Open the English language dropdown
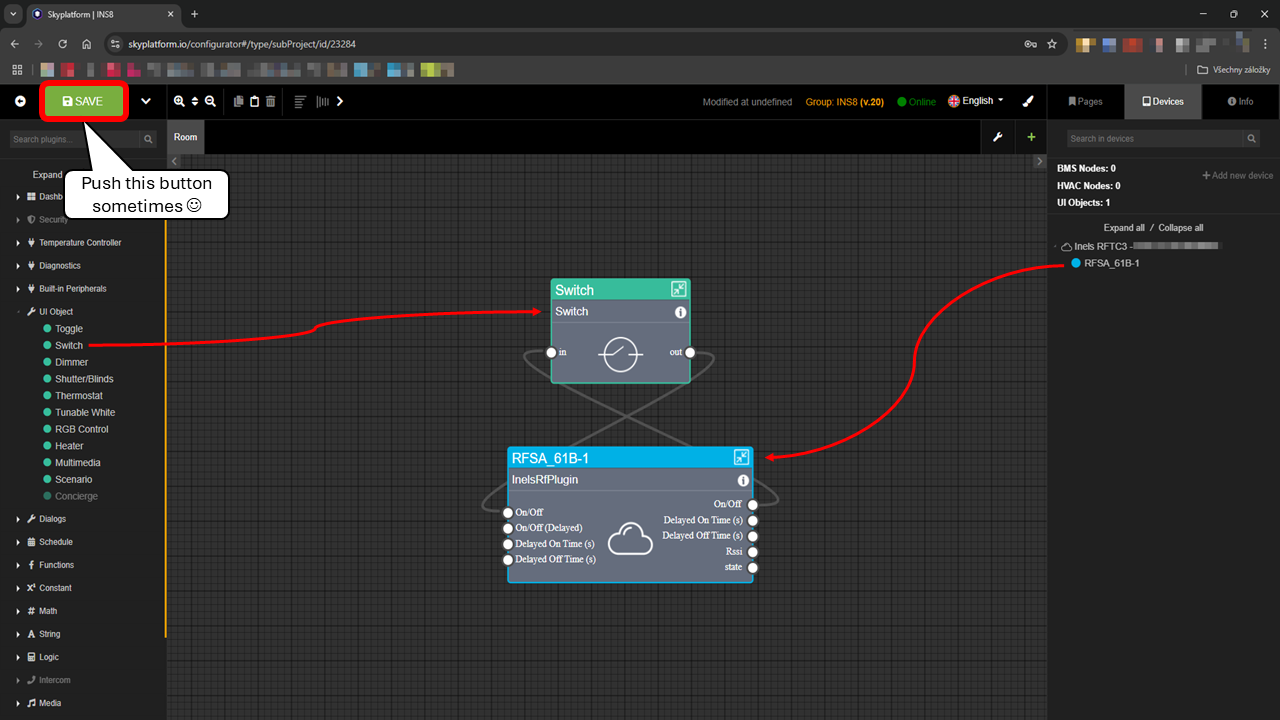This screenshot has width=1280, height=720. (x=976, y=101)
